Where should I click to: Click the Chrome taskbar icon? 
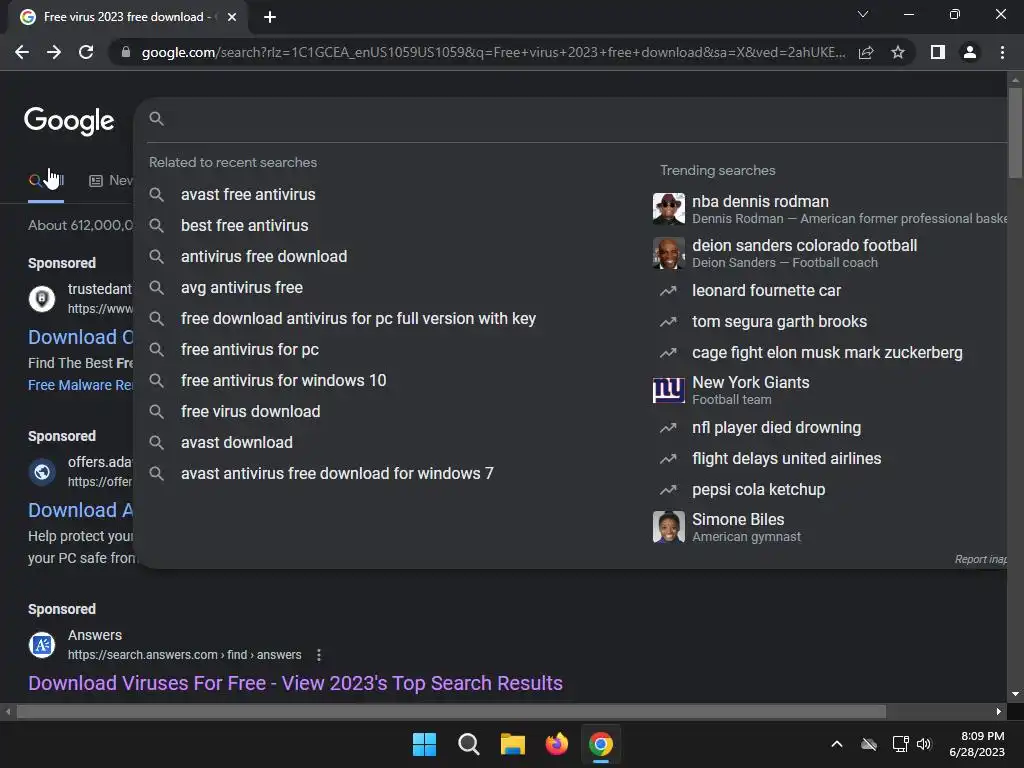[601, 744]
